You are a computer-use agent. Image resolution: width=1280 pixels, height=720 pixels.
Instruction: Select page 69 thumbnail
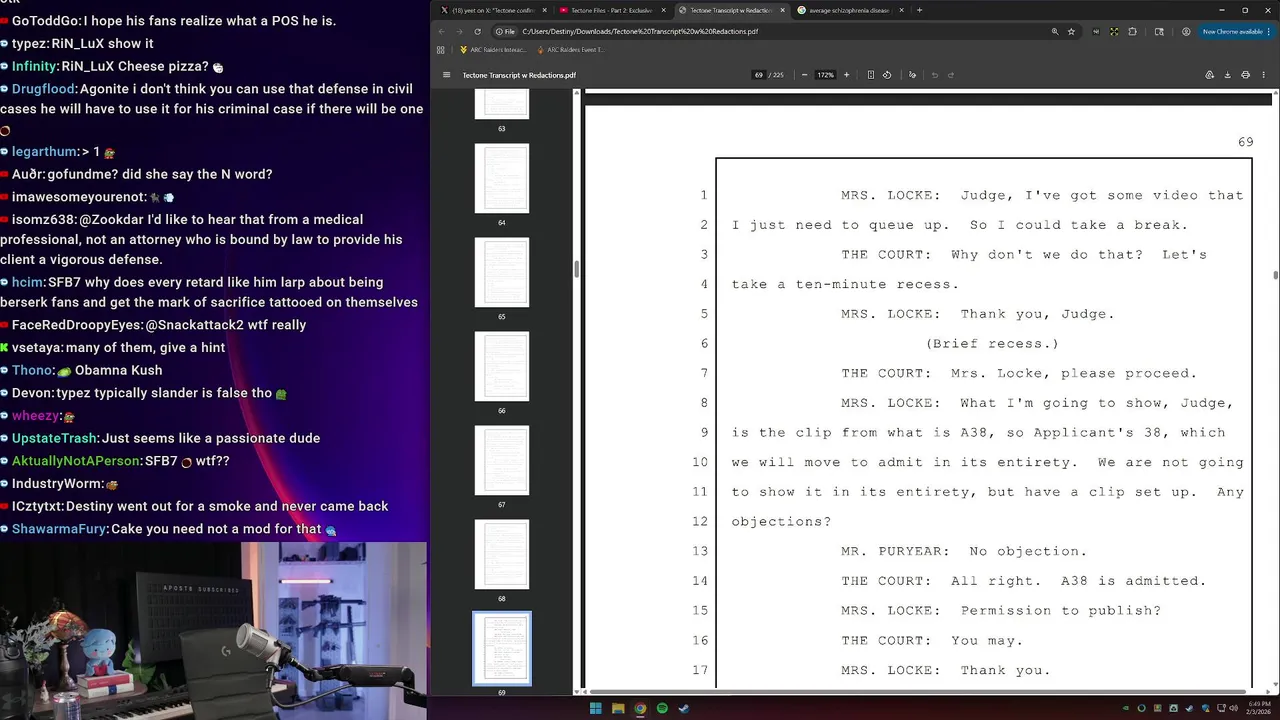click(502, 649)
